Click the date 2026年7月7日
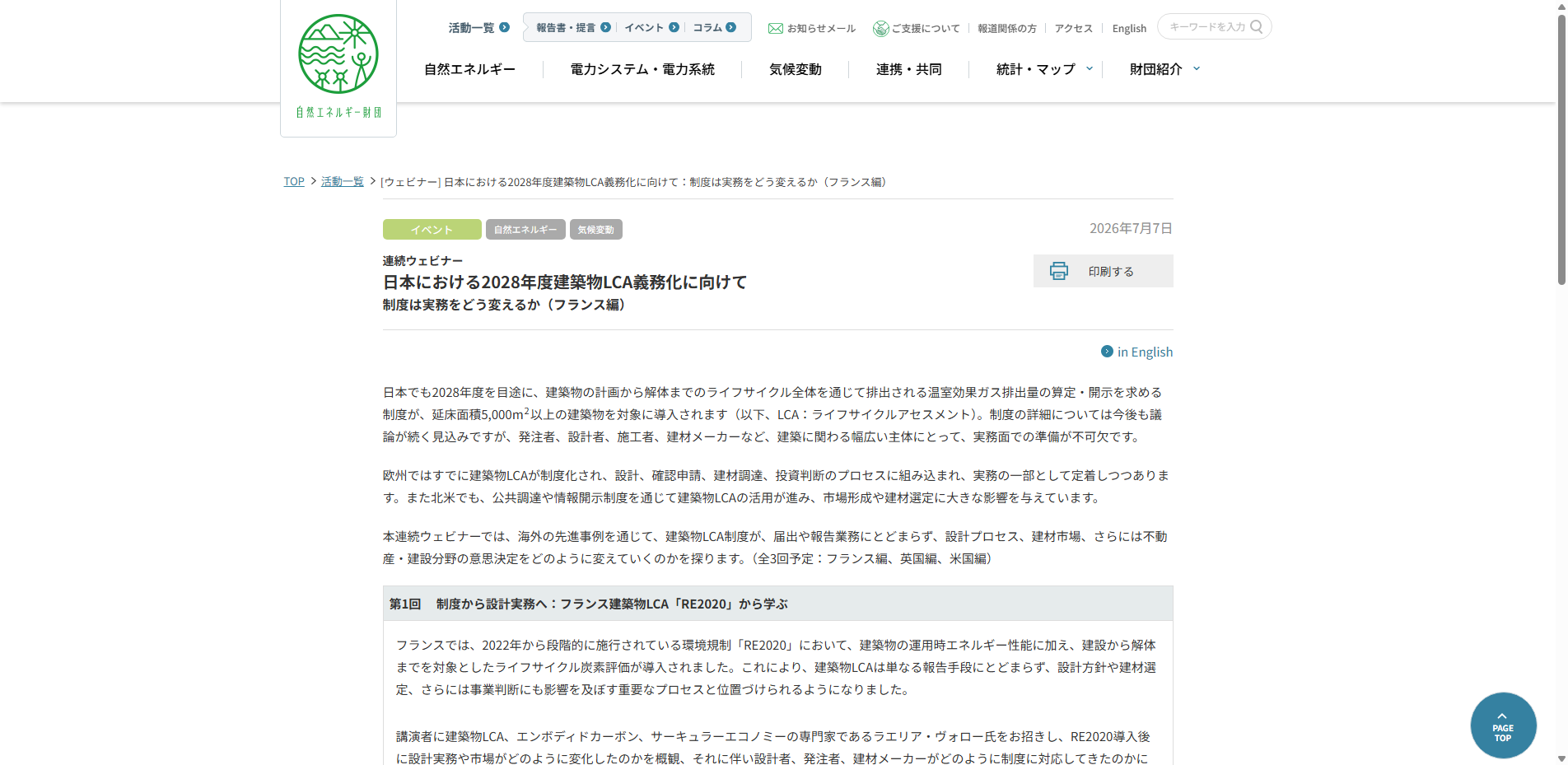Image resolution: width=1568 pixels, height=765 pixels. [x=1131, y=228]
